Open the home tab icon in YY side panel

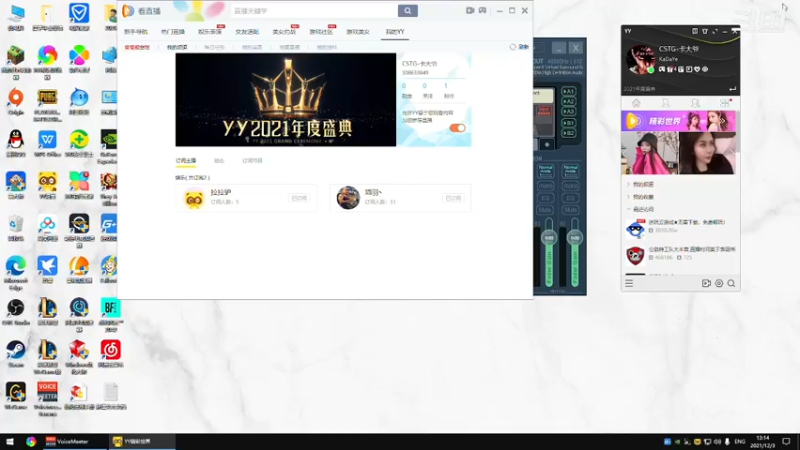tap(636, 103)
